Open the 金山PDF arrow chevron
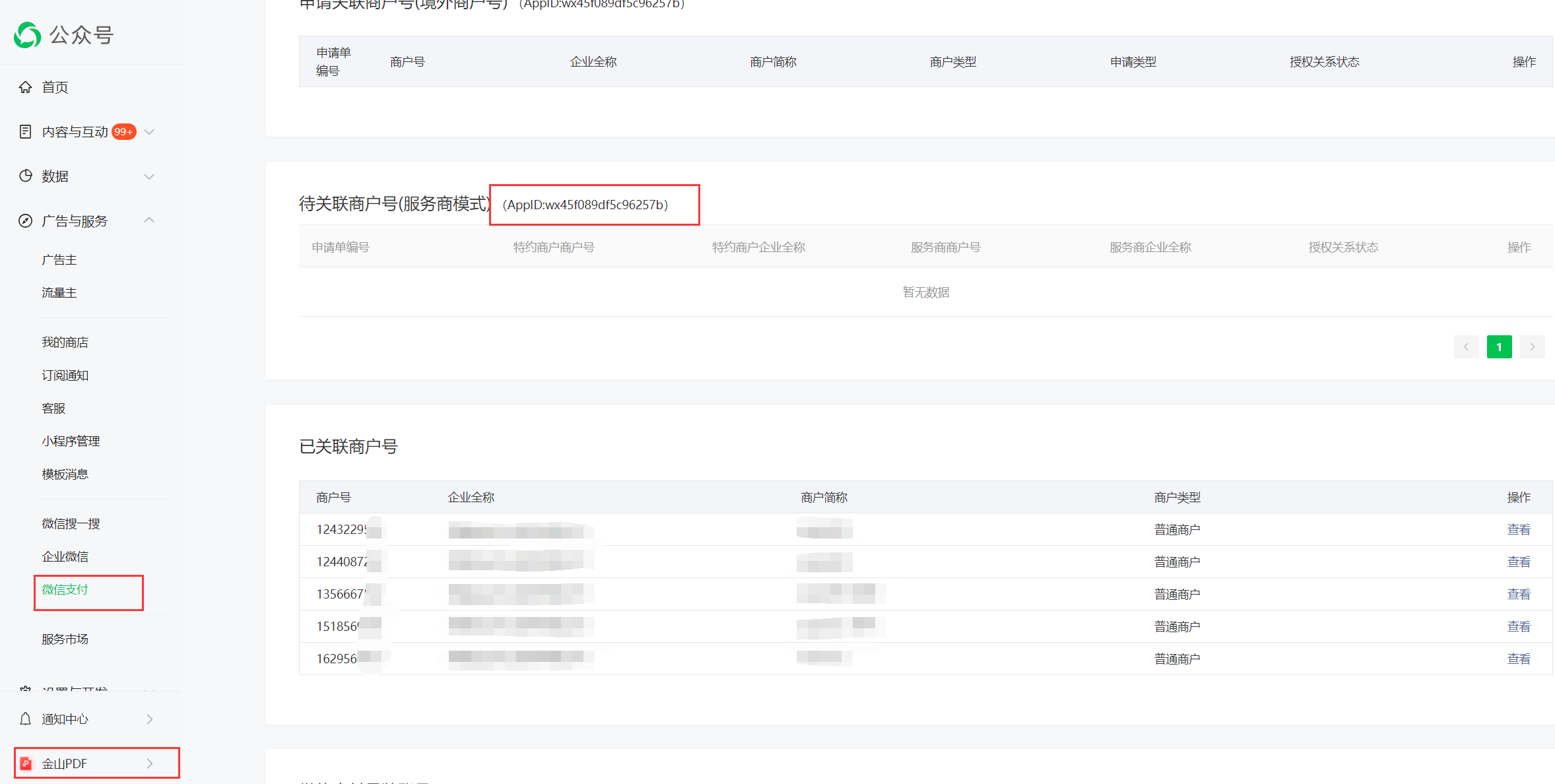 point(150,764)
